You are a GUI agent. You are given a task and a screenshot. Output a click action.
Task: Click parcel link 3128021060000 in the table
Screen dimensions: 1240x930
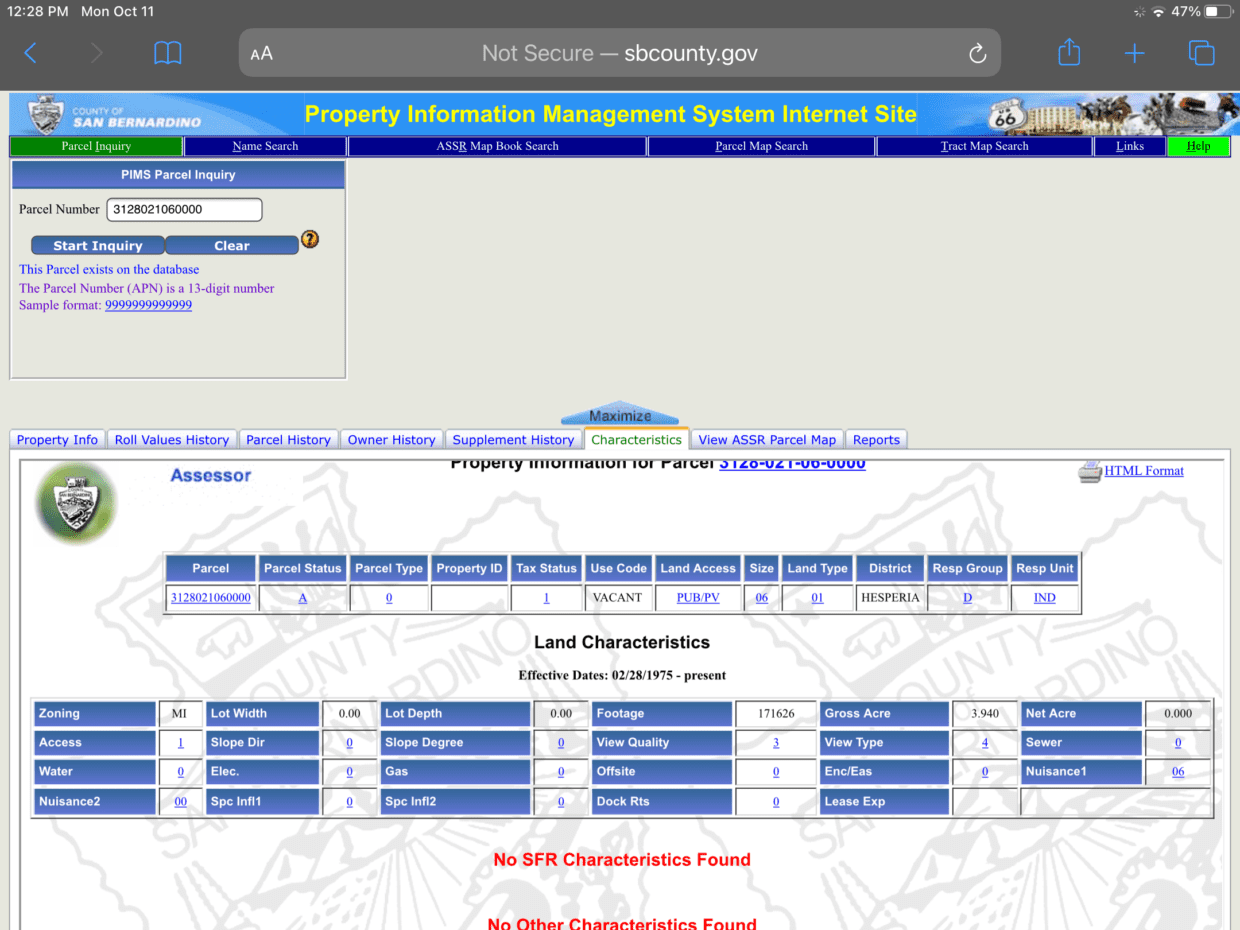[x=211, y=598]
